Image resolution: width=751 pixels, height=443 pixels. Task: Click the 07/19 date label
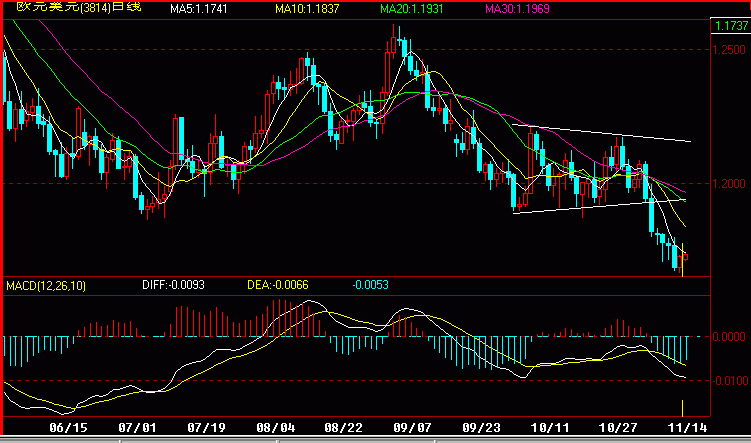pos(206,428)
